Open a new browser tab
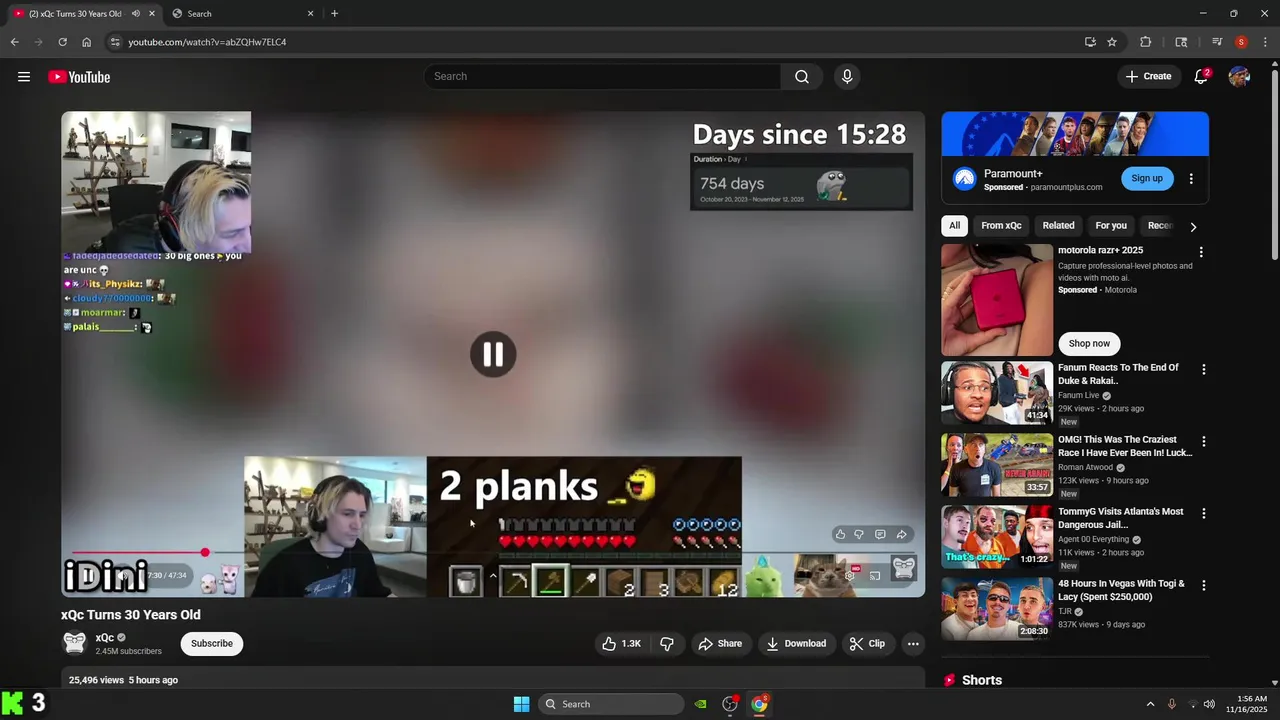 coord(334,13)
